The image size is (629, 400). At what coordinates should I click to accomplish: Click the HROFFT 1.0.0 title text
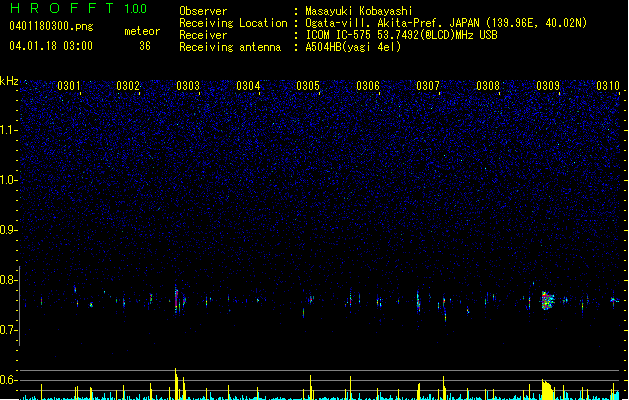pyautogui.click(x=78, y=8)
